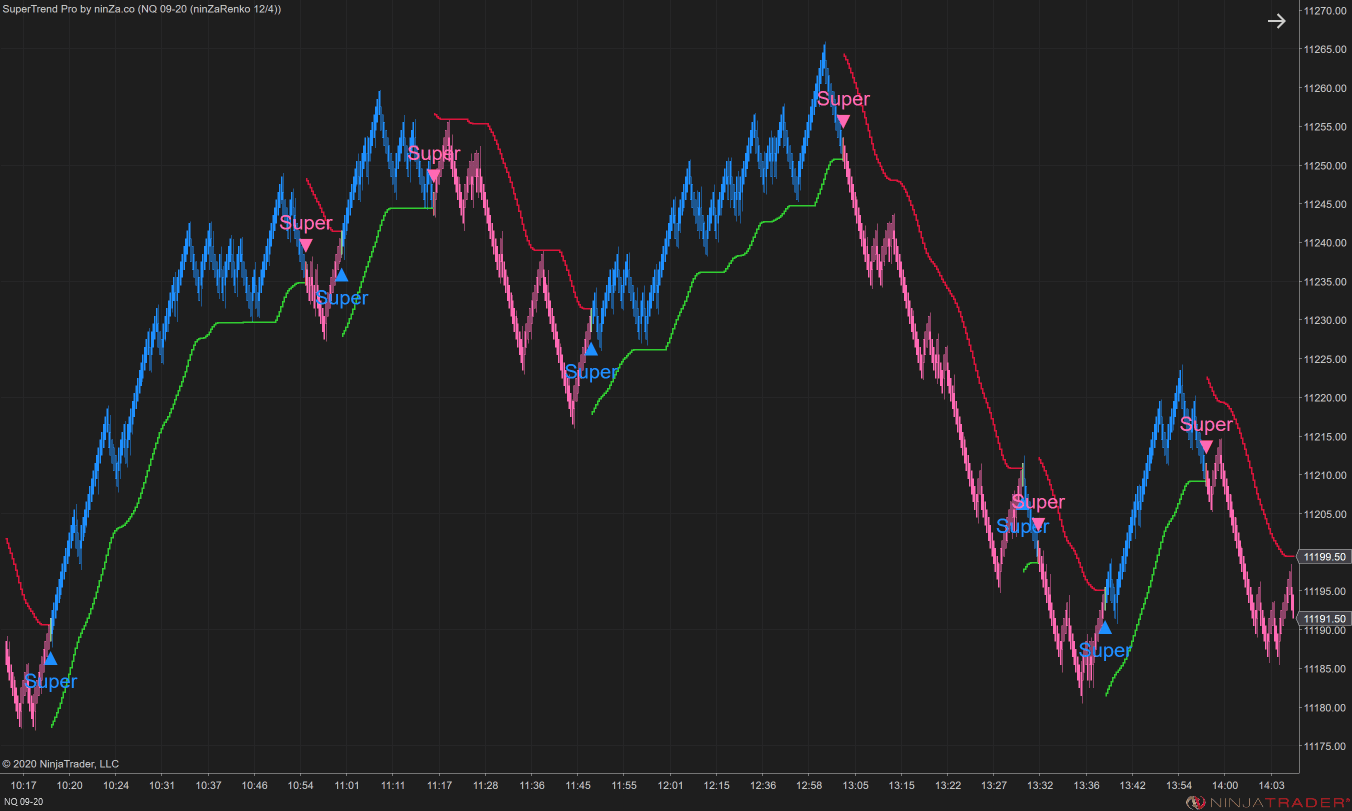Click the 13:42 time axis label
The height and width of the screenshot is (811, 1352).
coord(1133,785)
